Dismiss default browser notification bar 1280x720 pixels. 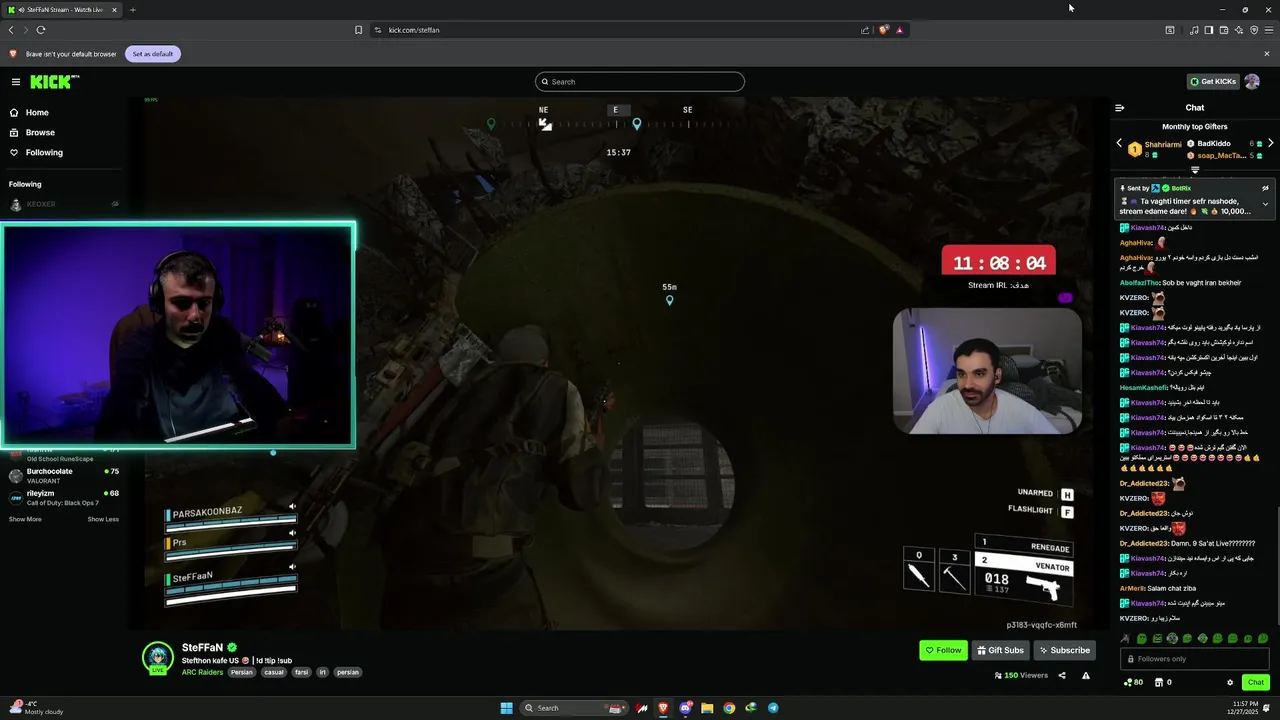point(1267,54)
